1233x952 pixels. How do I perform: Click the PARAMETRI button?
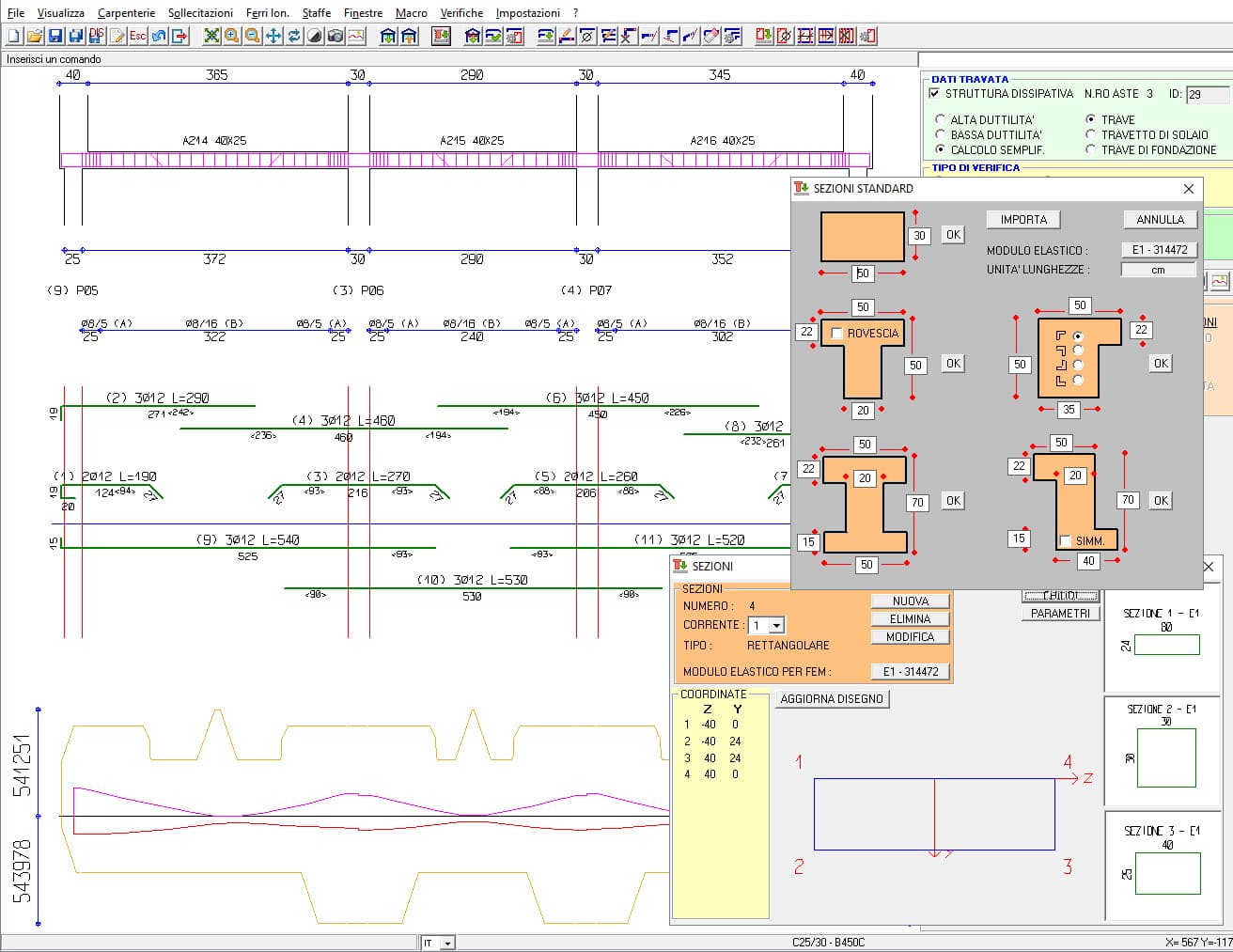coord(1060,614)
